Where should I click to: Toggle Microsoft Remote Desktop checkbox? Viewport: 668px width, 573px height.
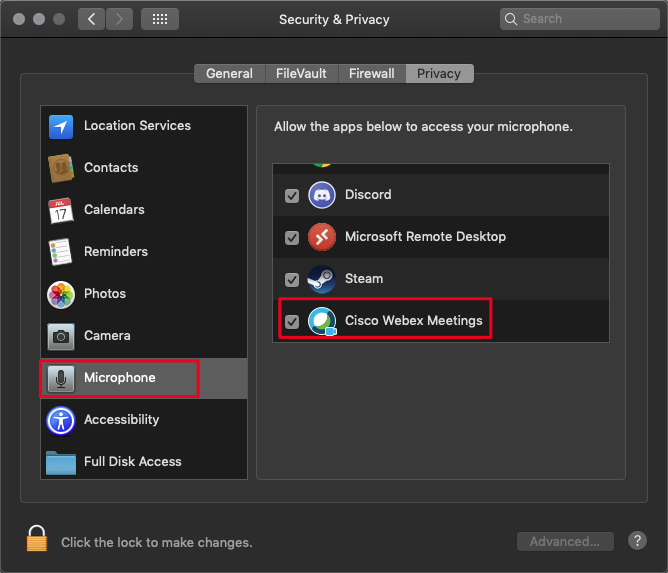click(x=292, y=238)
